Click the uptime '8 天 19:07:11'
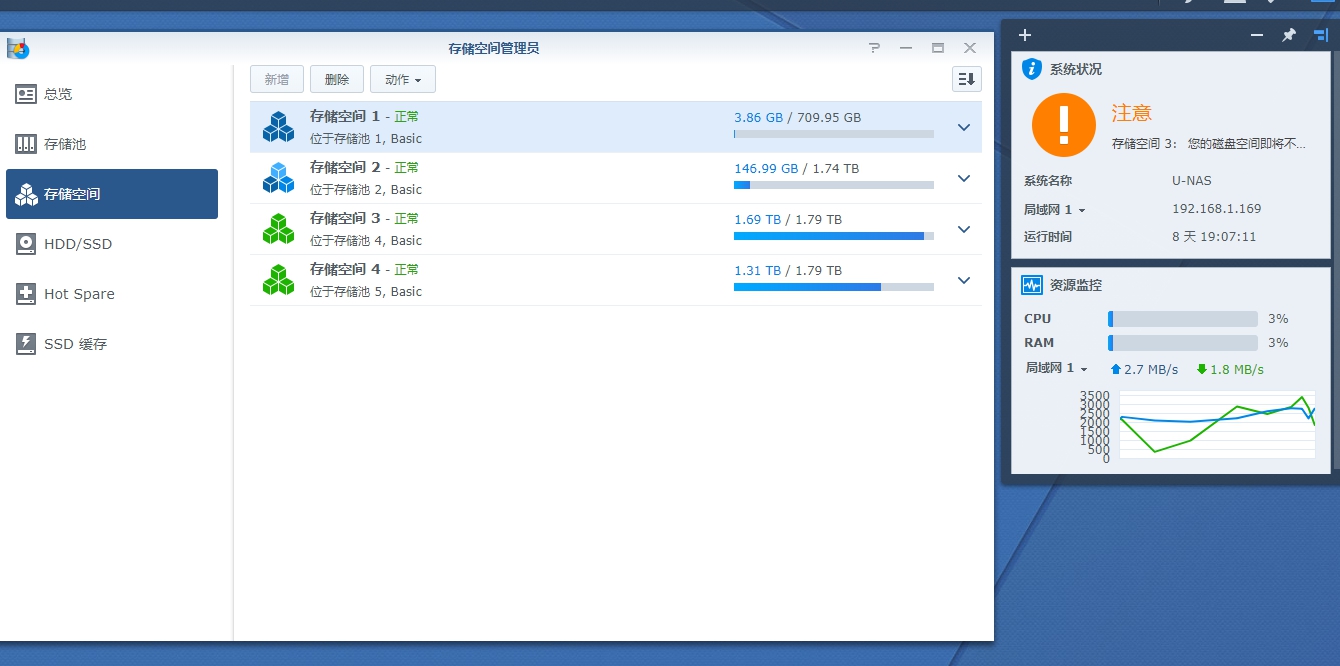Image resolution: width=1340 pixels, height=666 pixels. pos(1214,237)
